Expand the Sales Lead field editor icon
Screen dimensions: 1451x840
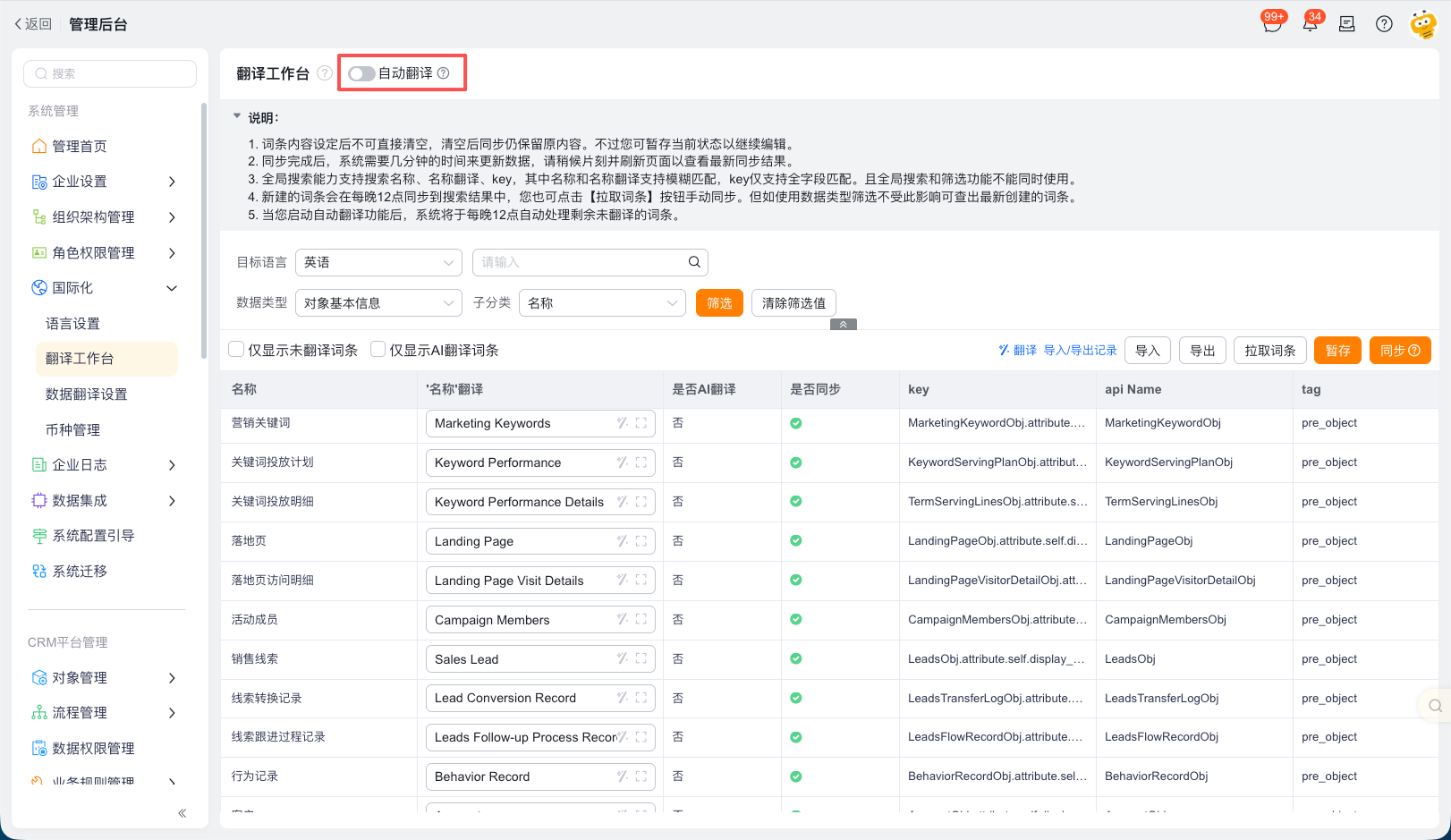click(x=641, y=659)
